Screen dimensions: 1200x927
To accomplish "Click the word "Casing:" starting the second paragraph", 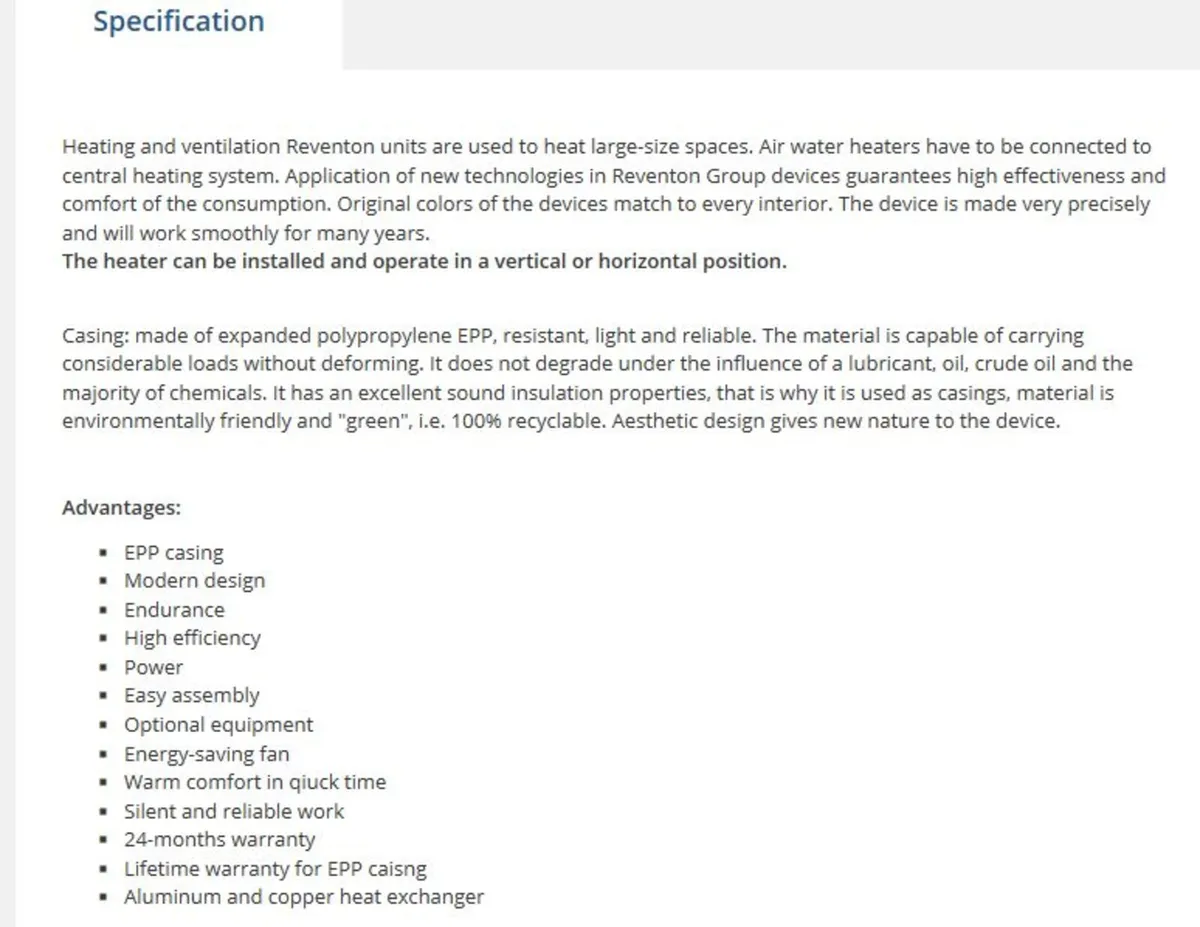I will click(x=95, y=336).
